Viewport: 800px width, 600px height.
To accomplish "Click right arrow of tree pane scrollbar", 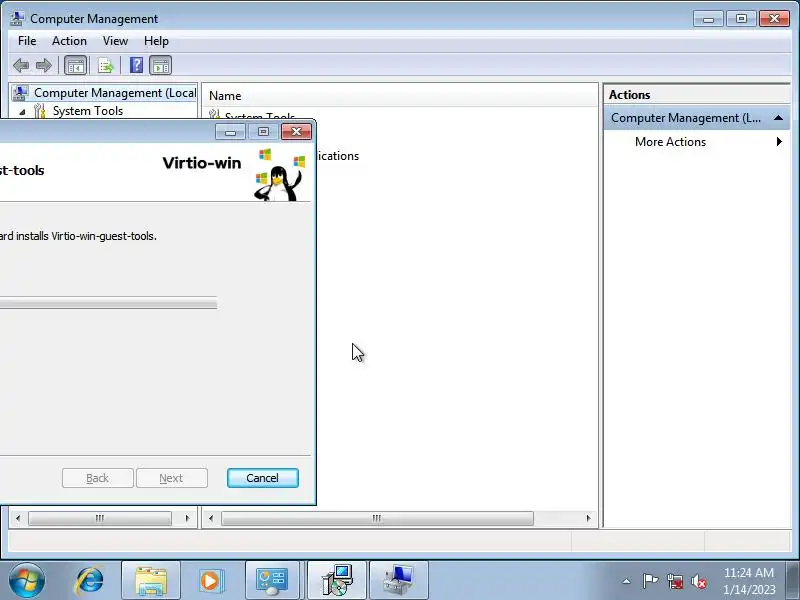I will coord(187,518).
